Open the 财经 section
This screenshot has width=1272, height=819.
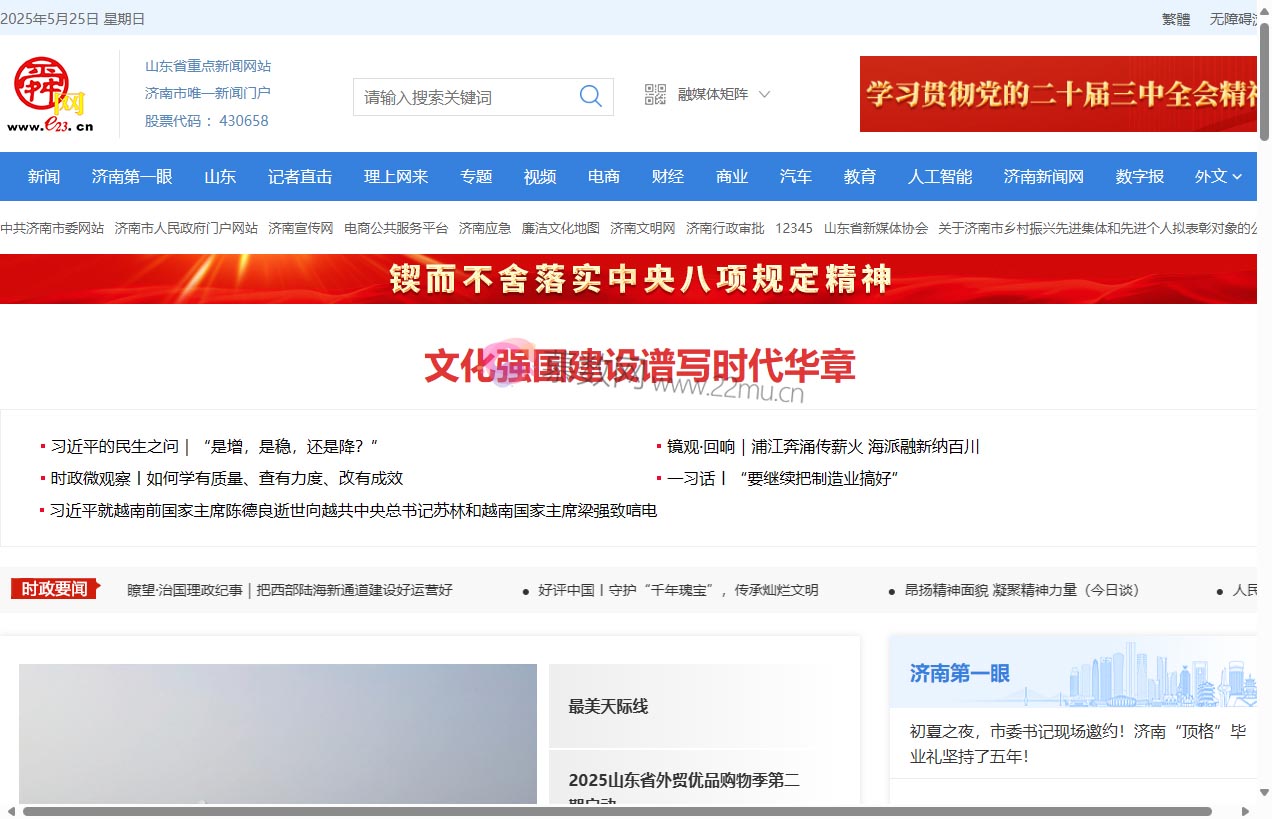click(x=667, y=176)
